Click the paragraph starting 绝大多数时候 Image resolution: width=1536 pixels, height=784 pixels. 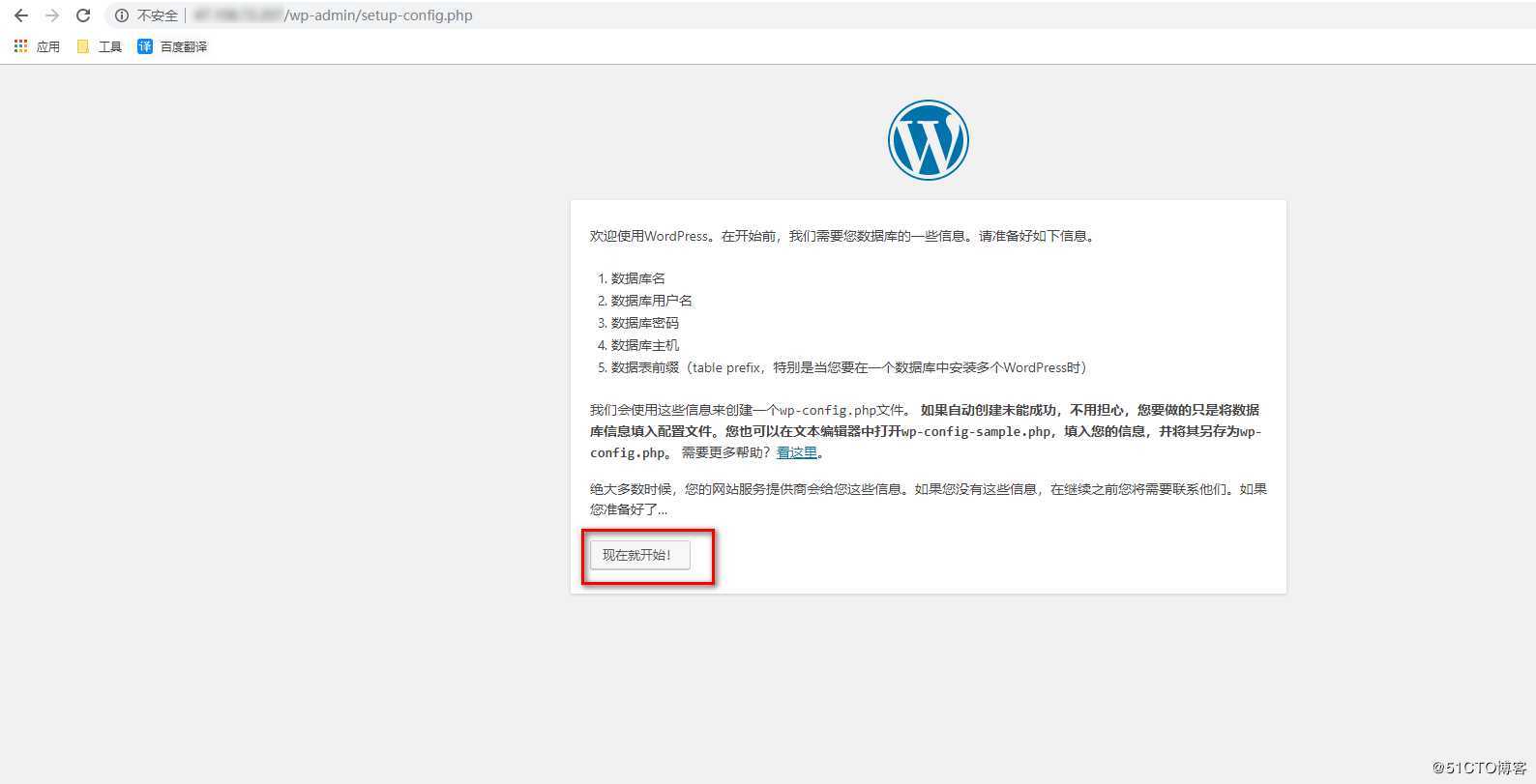click(928, 499)
